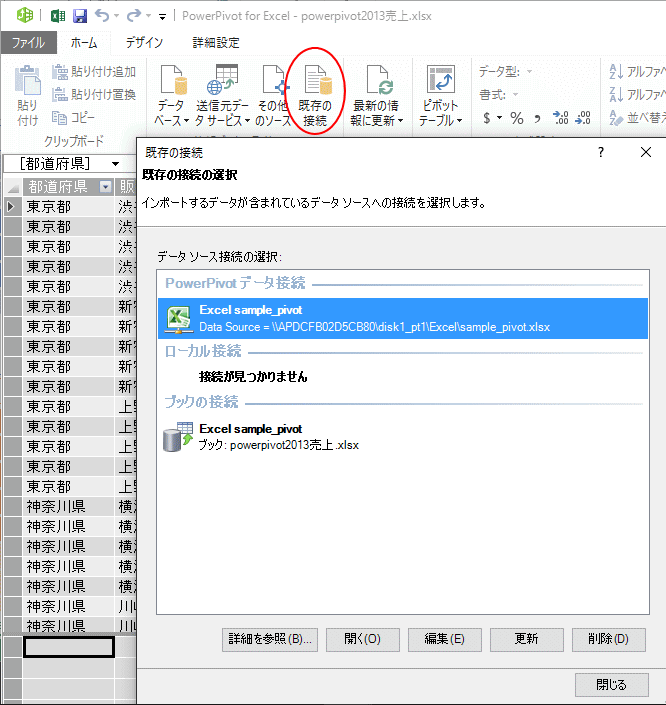Click the ブックの接続 group header
This screenshot has width=666, height=705.
pyautogui.click(x=201, y=402)
